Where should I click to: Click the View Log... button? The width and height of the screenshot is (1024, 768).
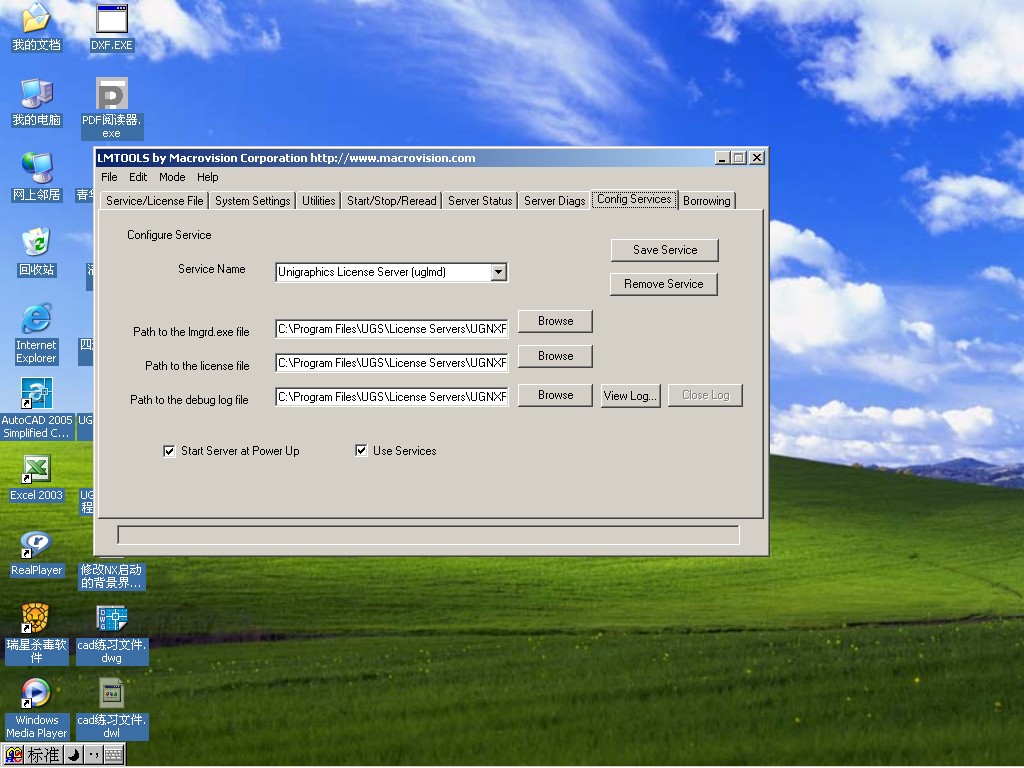tap(630, 395)
